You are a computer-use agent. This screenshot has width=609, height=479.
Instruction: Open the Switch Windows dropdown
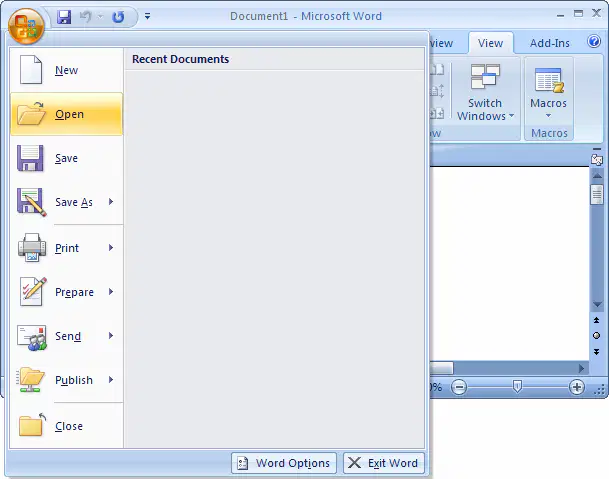tap(485, 93)
